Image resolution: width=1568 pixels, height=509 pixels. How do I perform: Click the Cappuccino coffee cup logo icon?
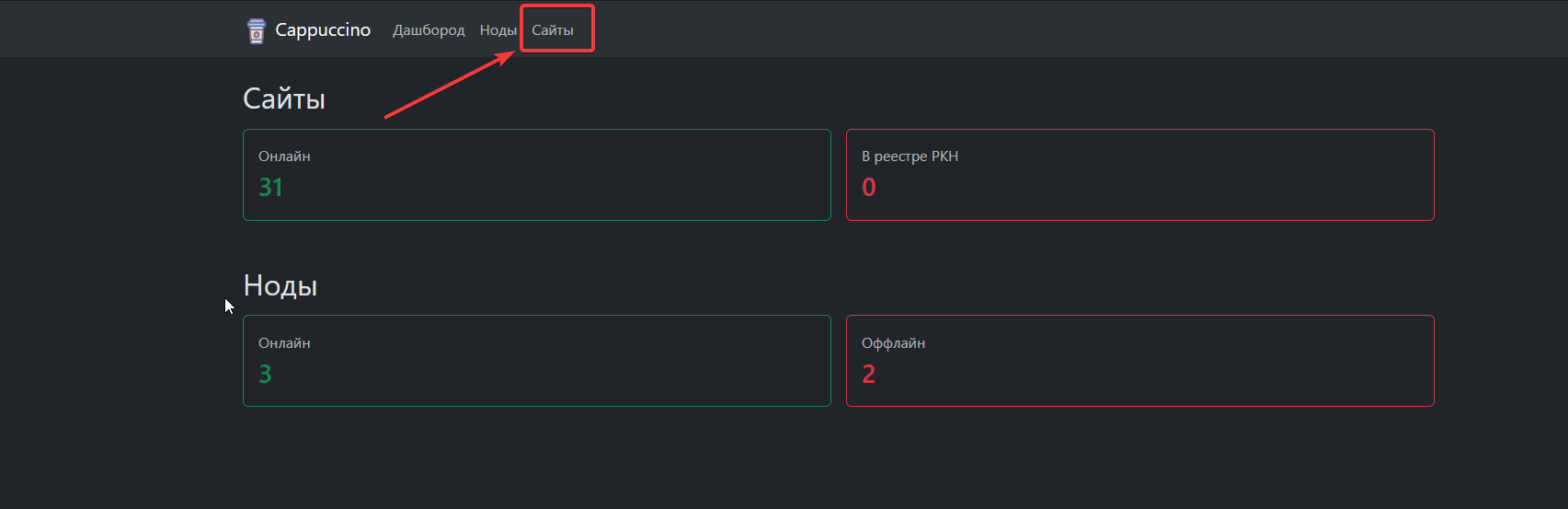[257, 30]
